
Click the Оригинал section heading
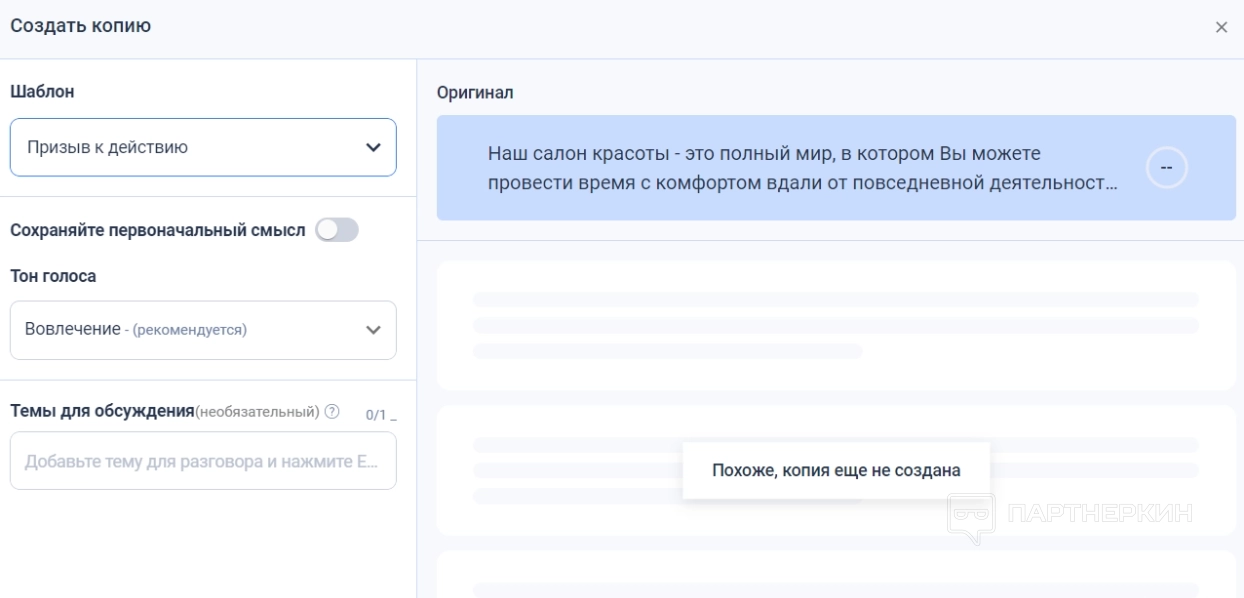click(475, 92)
